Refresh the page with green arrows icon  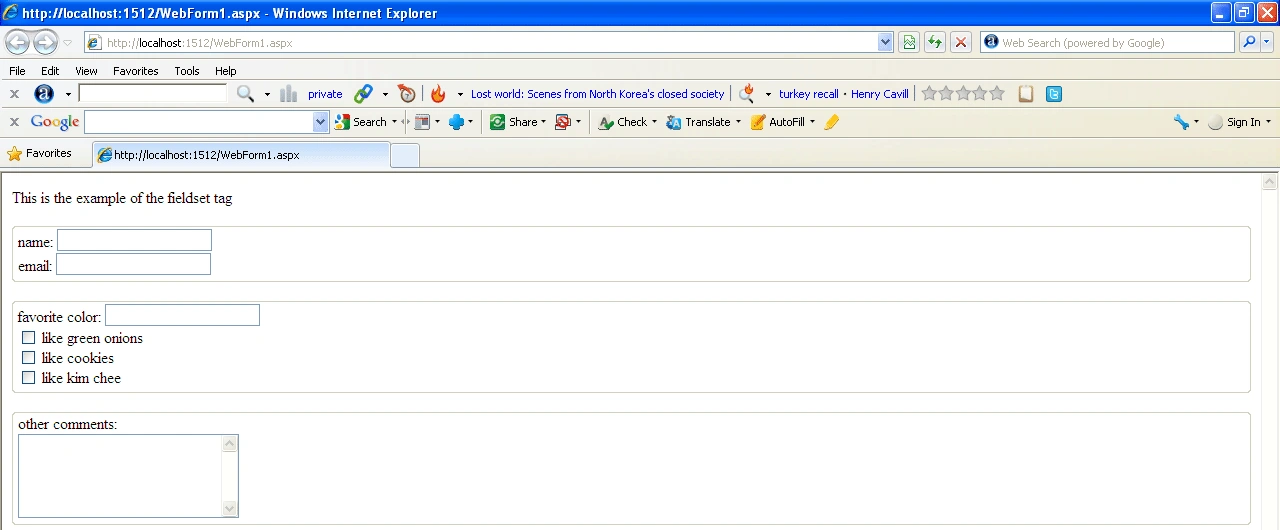click(x=935, y=43)
